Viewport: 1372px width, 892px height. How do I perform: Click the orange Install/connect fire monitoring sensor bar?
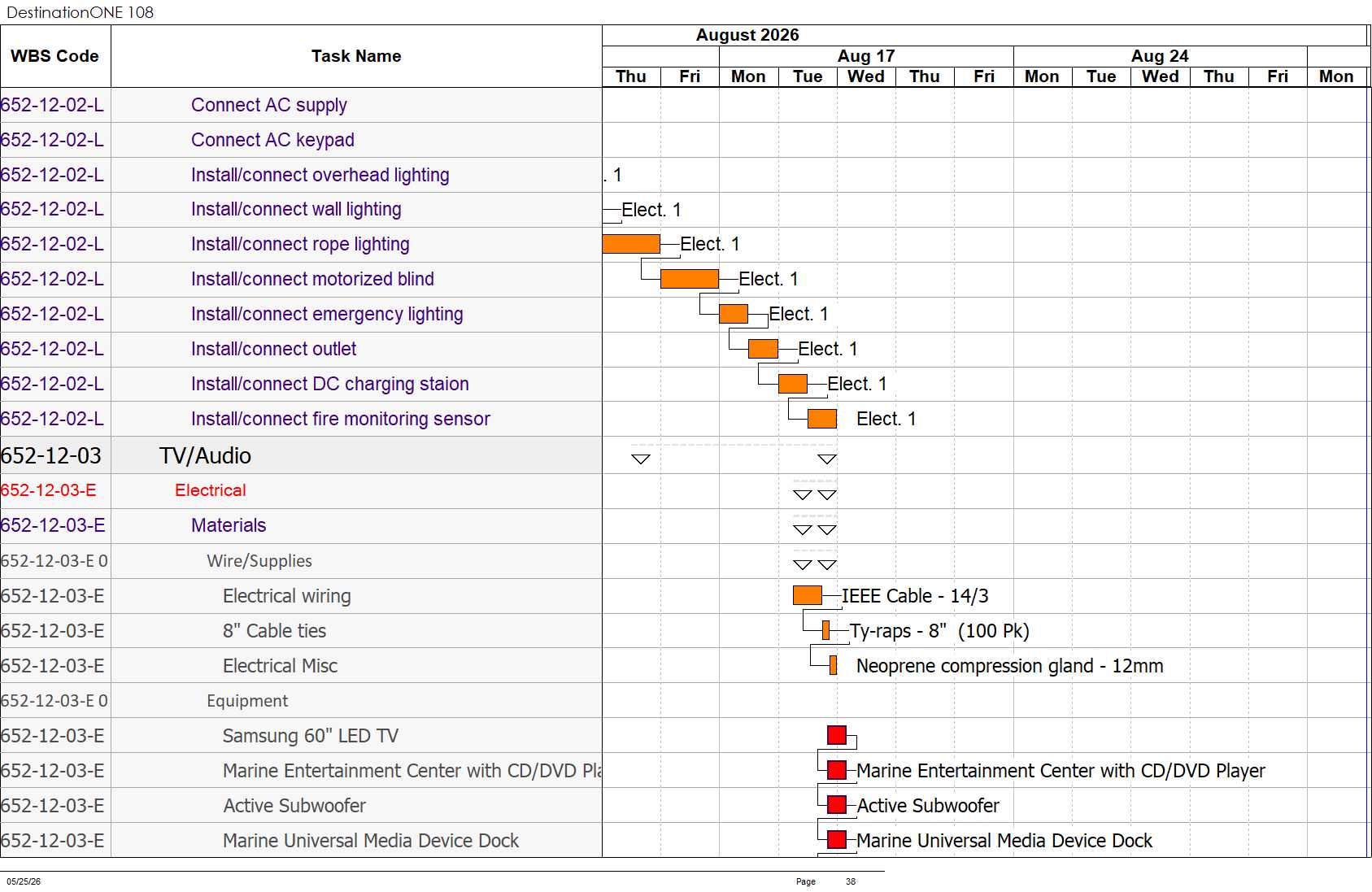tap(822, 419)
